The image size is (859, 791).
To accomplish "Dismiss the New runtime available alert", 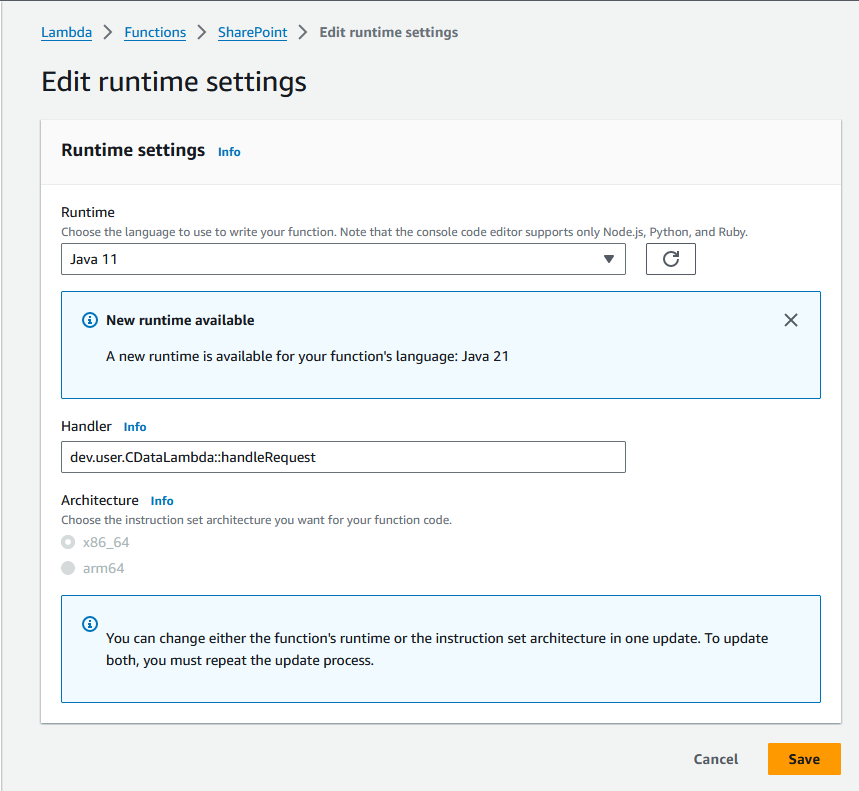I will click(791, 320).
